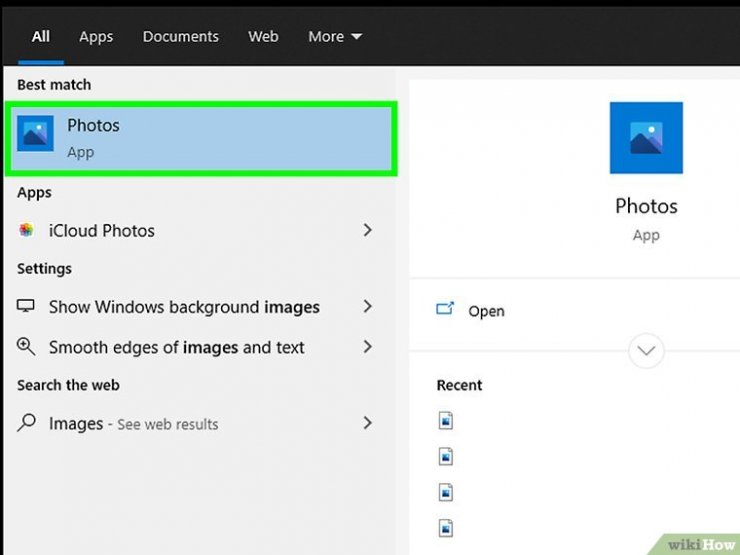Select the Web search tab
Viewport: 740px width, 555px height.
tap(263, 36)
